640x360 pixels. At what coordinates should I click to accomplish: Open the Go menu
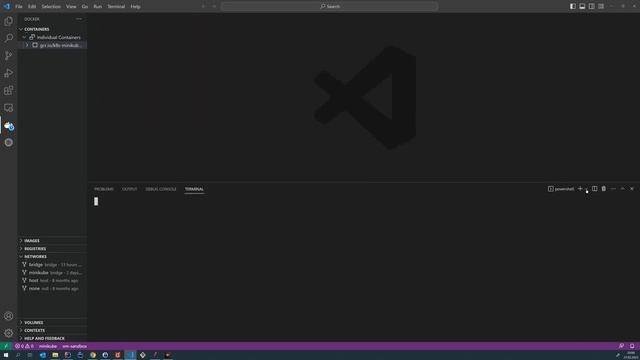(x=84, y=7)
